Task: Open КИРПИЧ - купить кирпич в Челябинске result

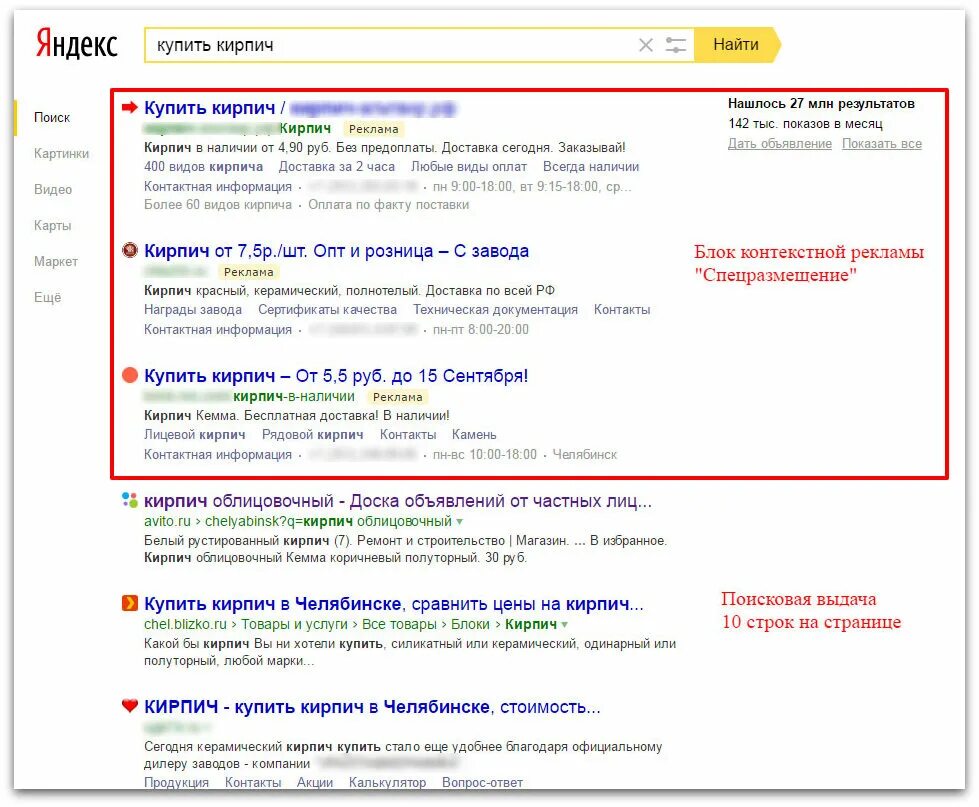Action: click(x=372, y=707)
